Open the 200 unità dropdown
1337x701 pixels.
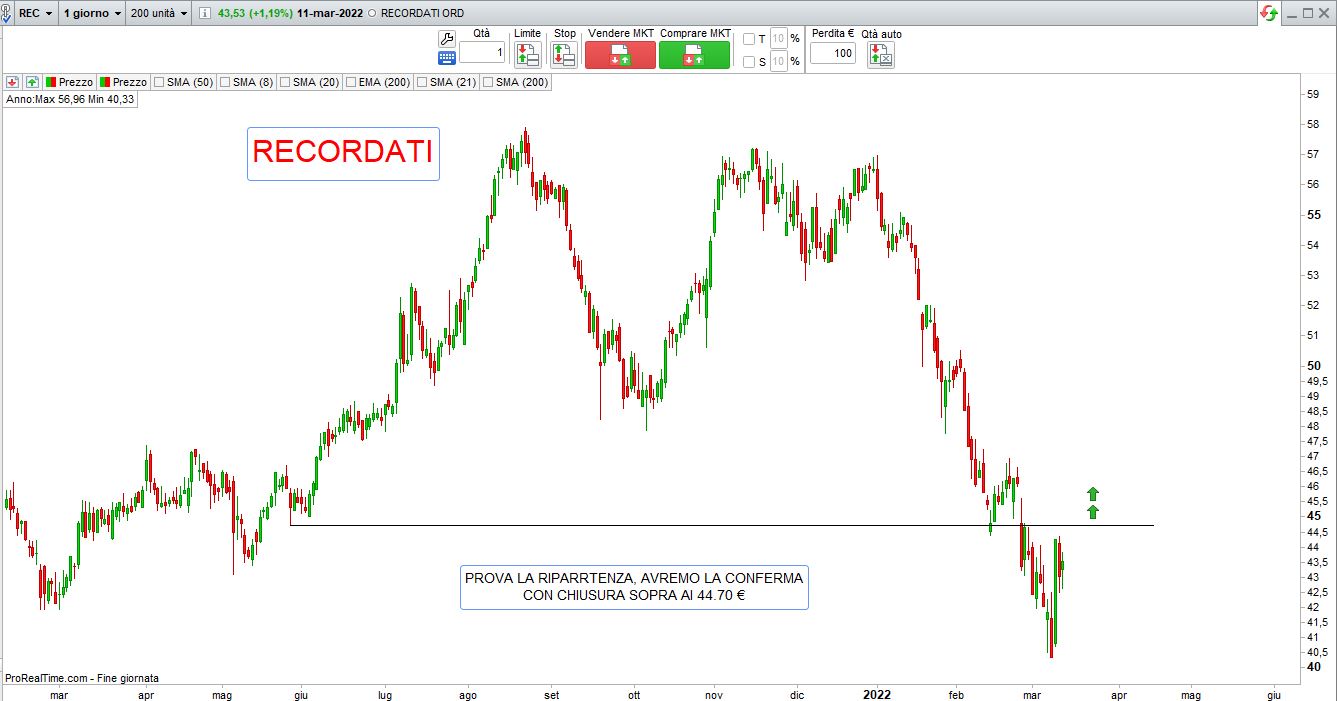click(x=158, y=14)
